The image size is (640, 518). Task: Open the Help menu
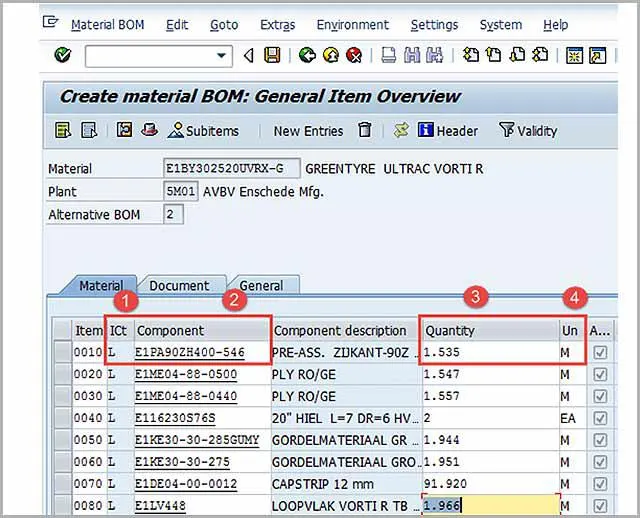(556, 25)
